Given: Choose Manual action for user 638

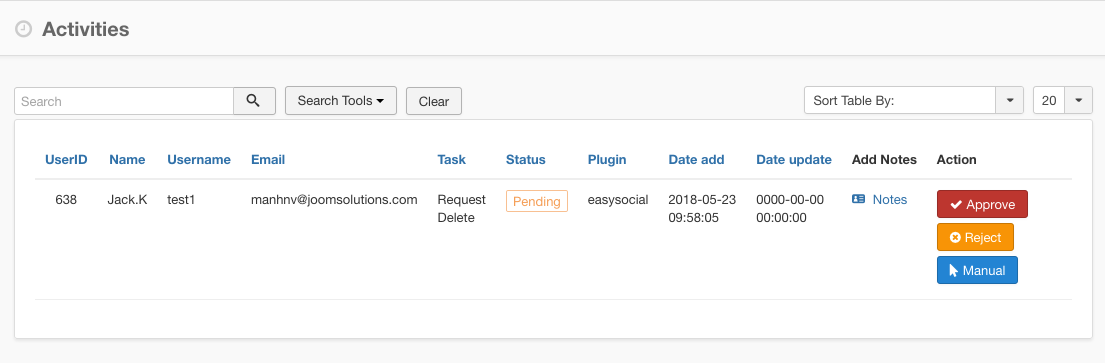Looking at the screenshot, I should click(977, 271).
